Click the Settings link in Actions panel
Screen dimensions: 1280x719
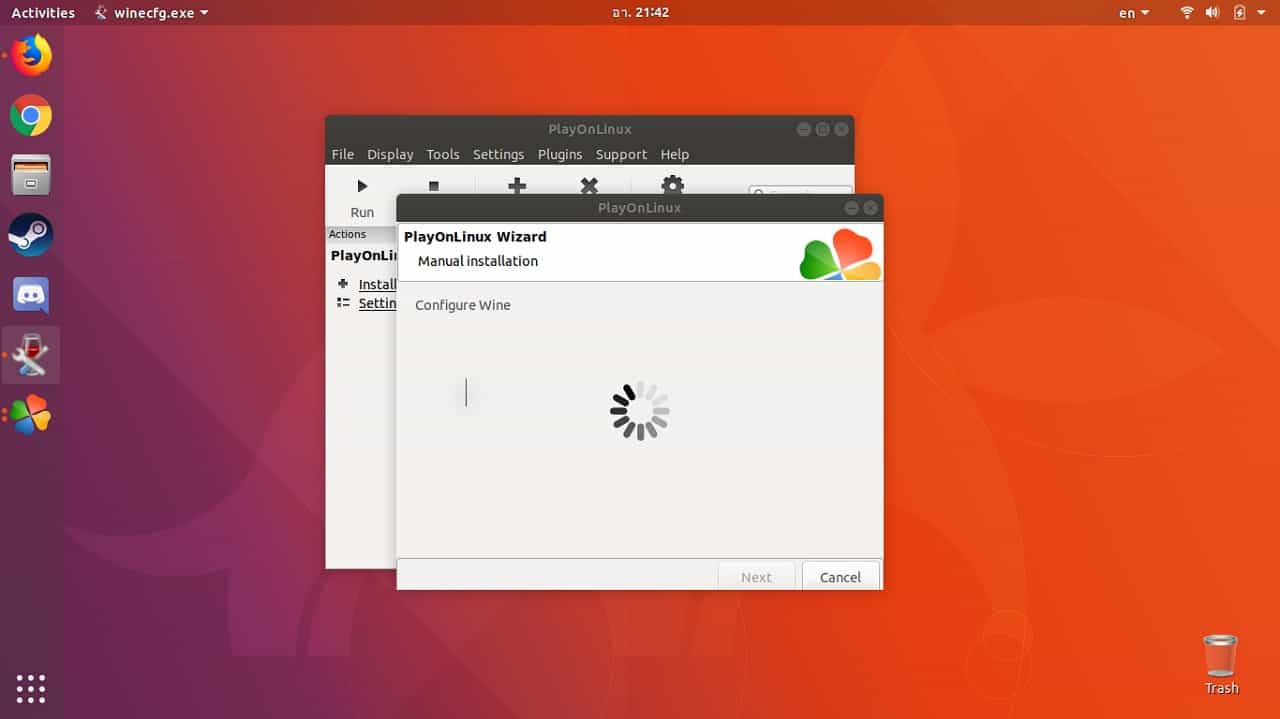[x=377, y=303]
